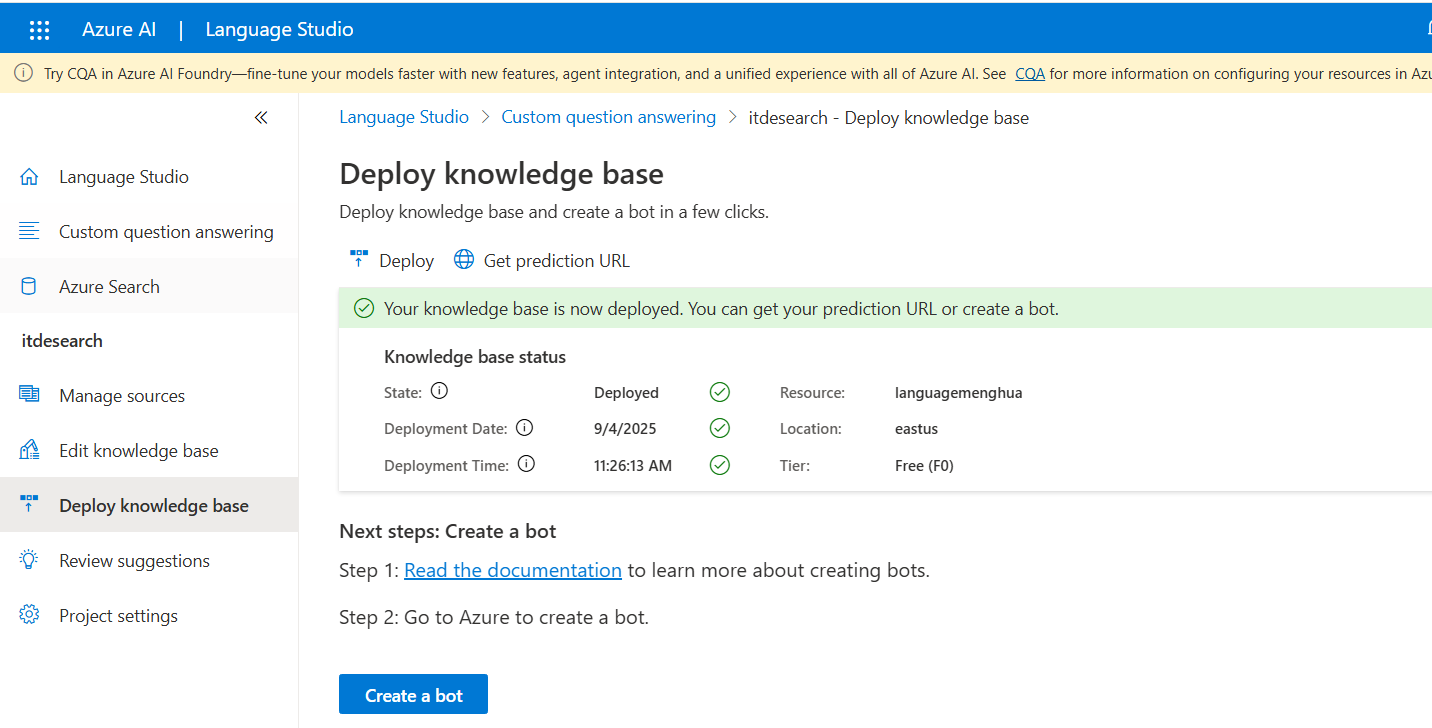Click the deployment date 9/4/2025
The image size is (1432, 728).
click(x=625, y=429)
